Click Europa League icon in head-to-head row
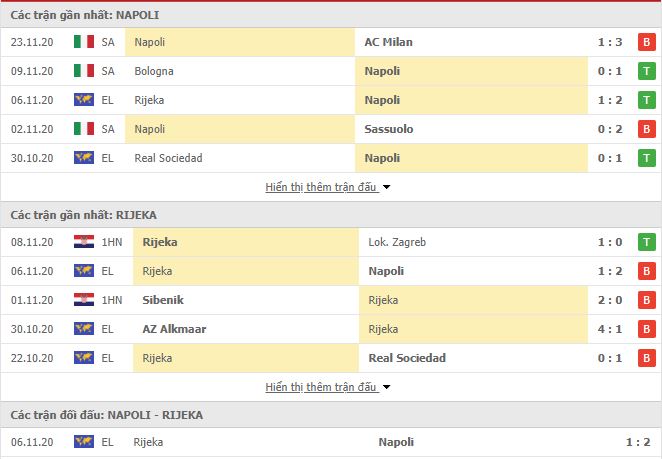 point(84,442)
